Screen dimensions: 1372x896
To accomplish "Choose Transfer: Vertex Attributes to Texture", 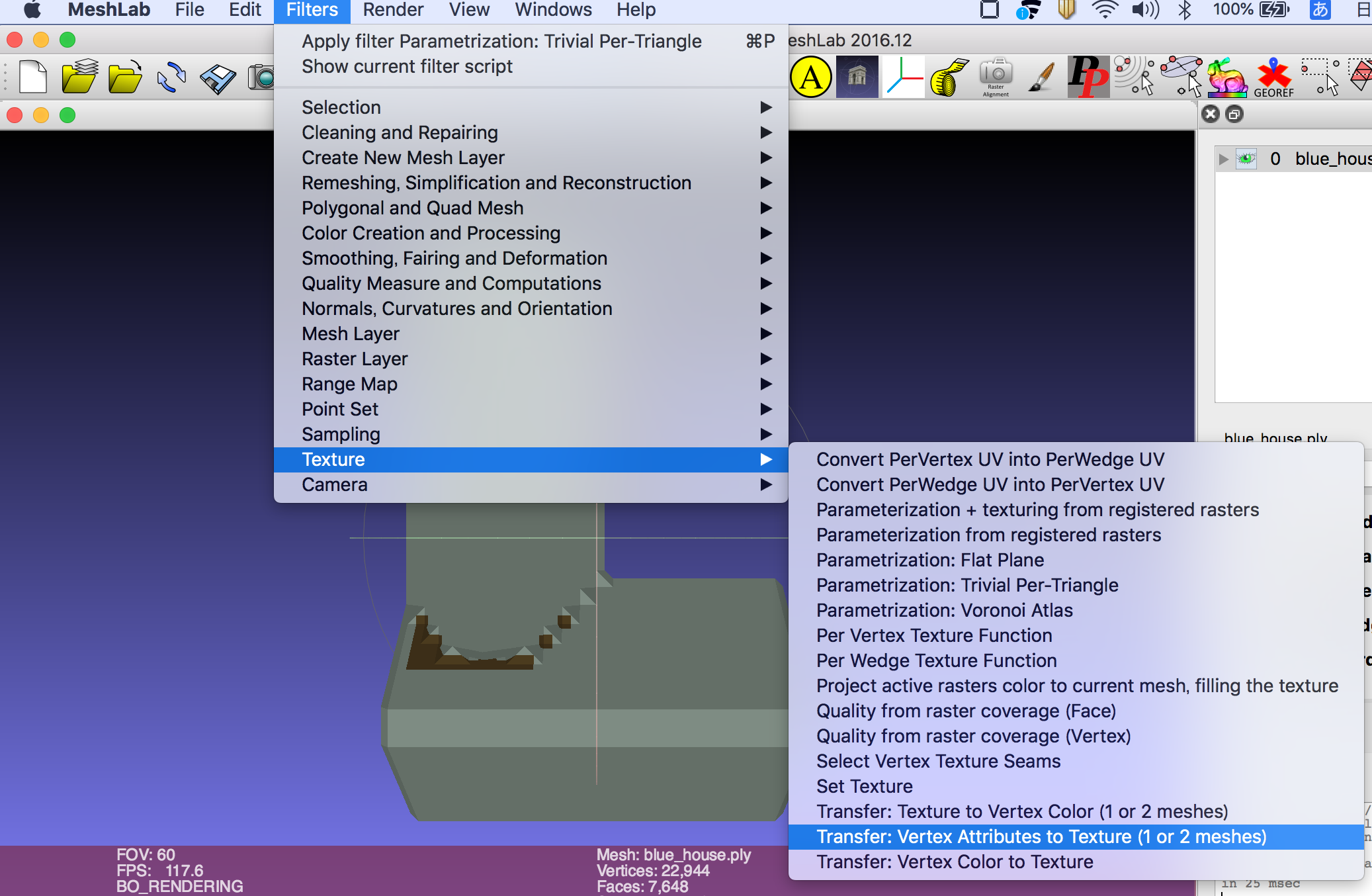I will coord(1076,836).
